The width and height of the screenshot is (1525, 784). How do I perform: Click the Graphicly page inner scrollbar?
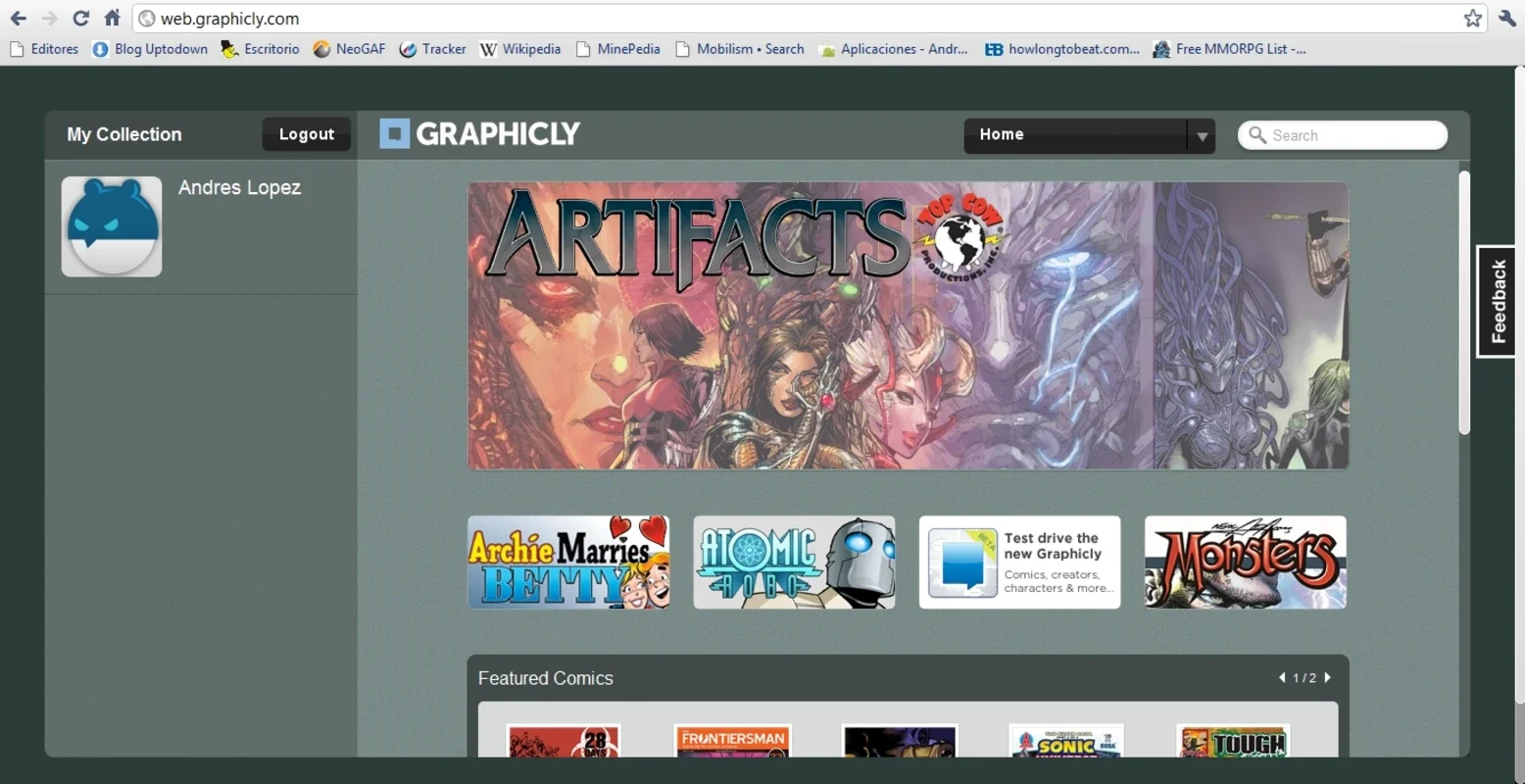point(1464,304)
